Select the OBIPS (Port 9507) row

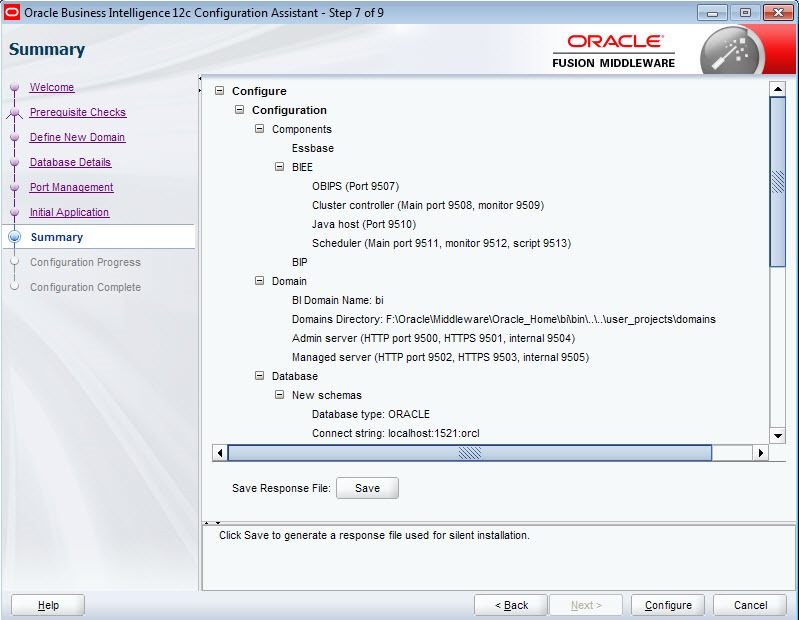tap(355, 186)
